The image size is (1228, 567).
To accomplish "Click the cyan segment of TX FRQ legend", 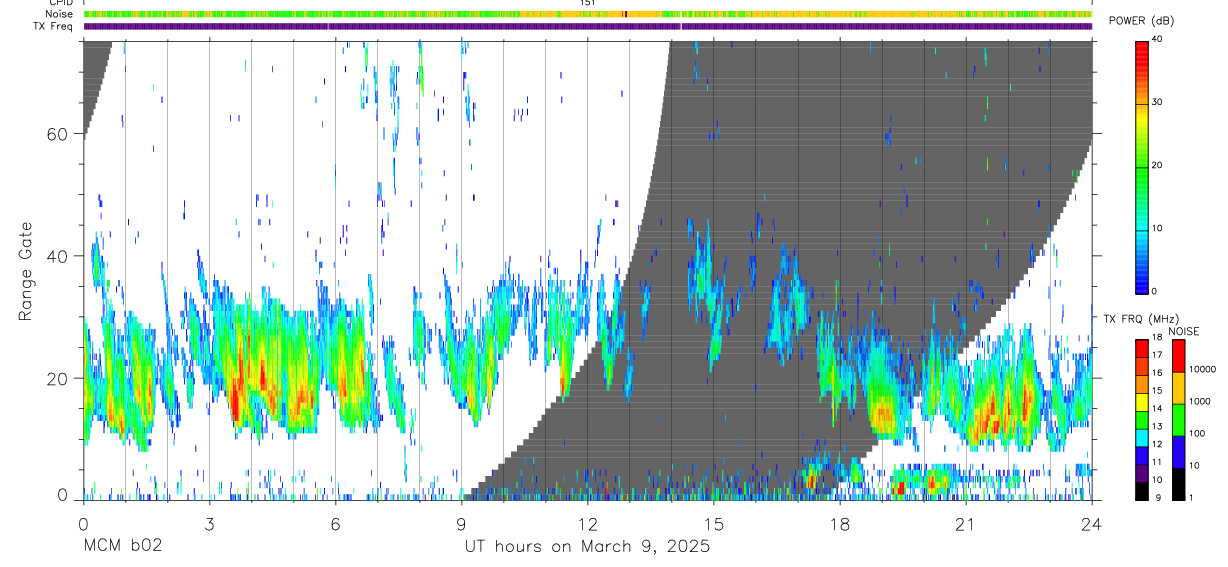I will [1141, 437].
